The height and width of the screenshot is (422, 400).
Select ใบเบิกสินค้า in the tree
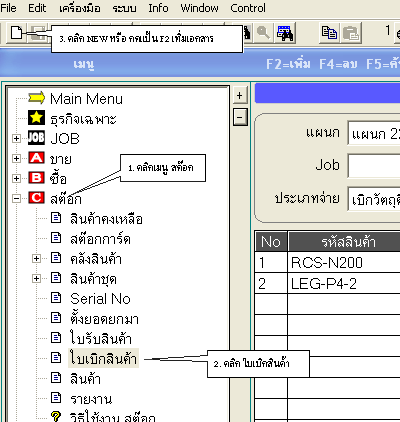coord(103,358)
